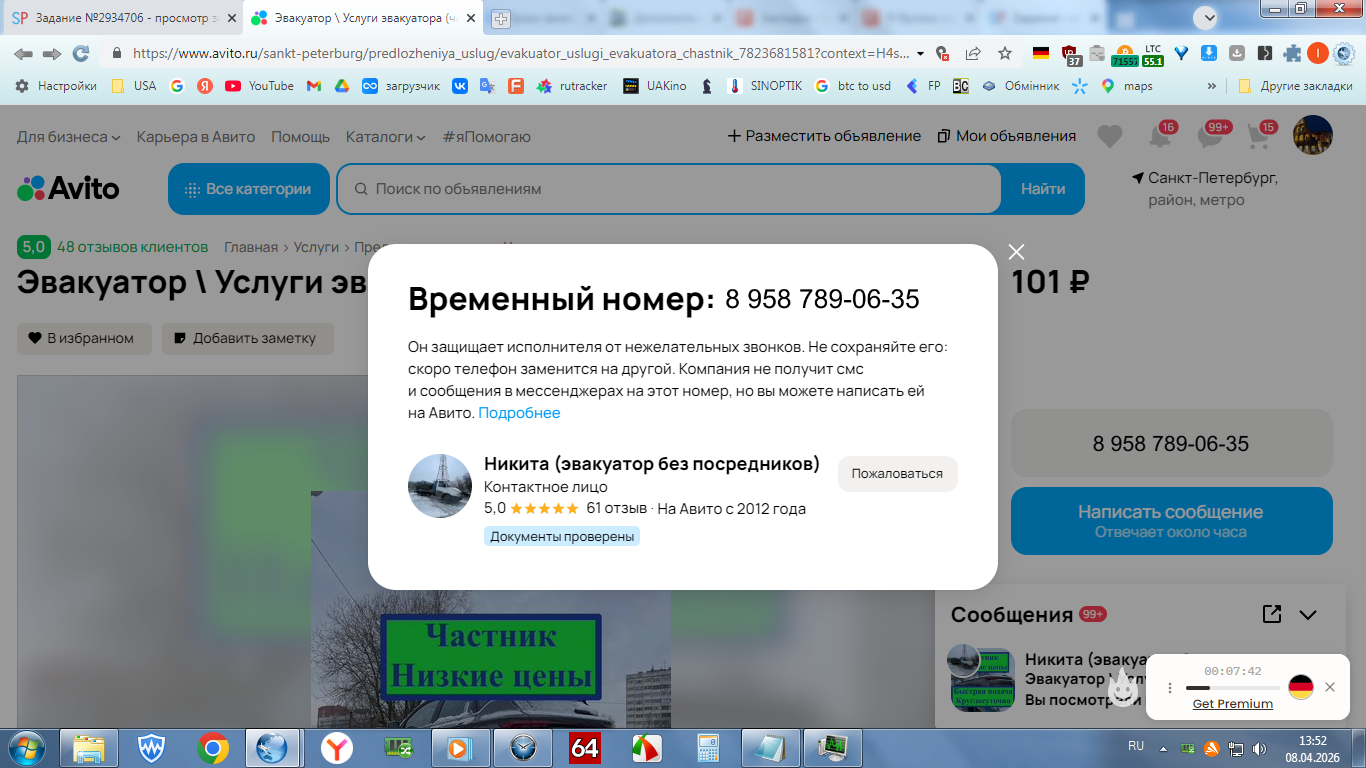The height and width of the screenshot is (768, 1366).
Task: Open Главная breadcrumb link
Action: tap(251, 247)
